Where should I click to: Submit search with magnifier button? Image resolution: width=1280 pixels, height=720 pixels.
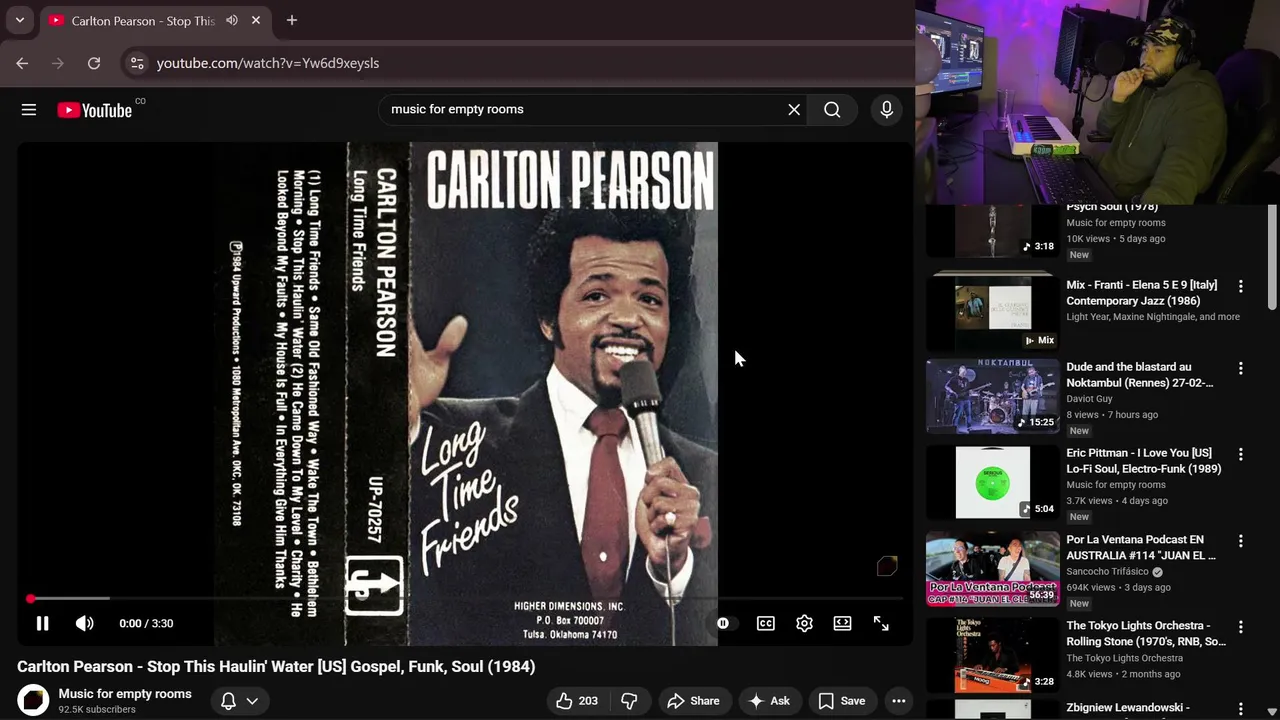pyautogui.click(x=832, y=110)
